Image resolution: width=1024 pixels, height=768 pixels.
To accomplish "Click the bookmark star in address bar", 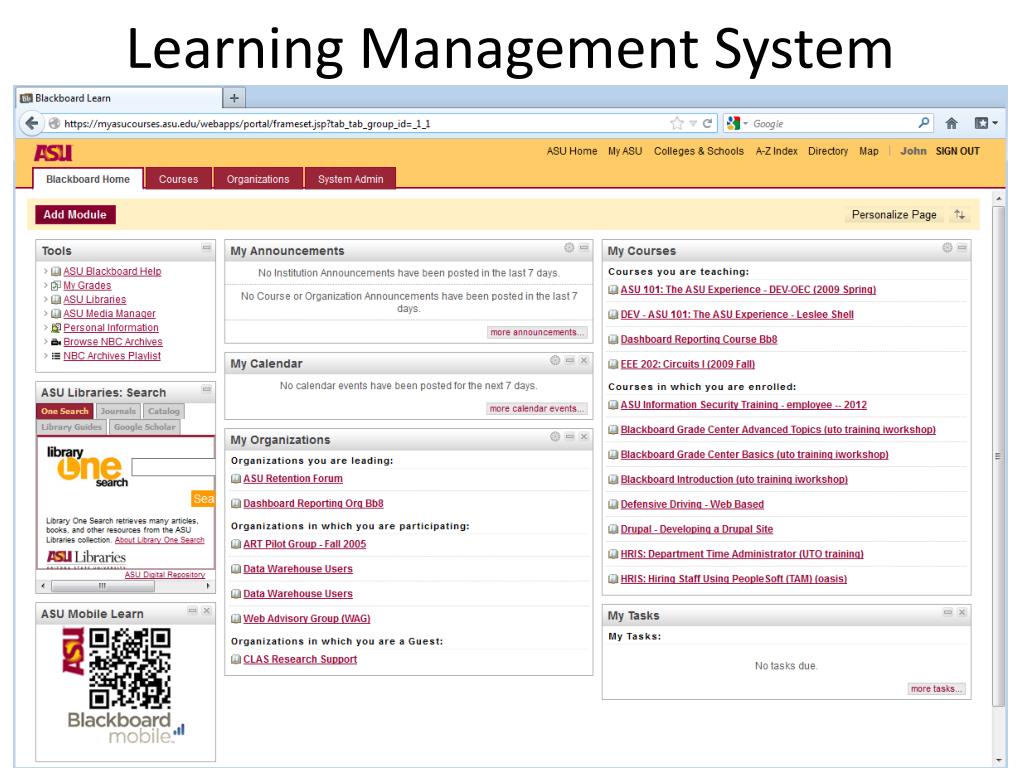I will (x=677, y=123).
